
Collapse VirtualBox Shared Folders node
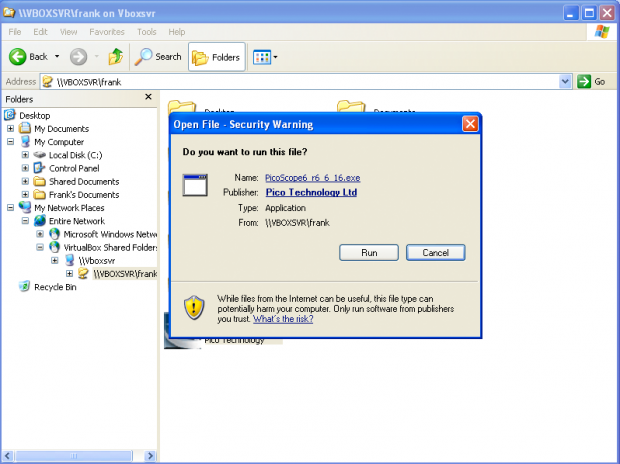click(x=40, y=247)
